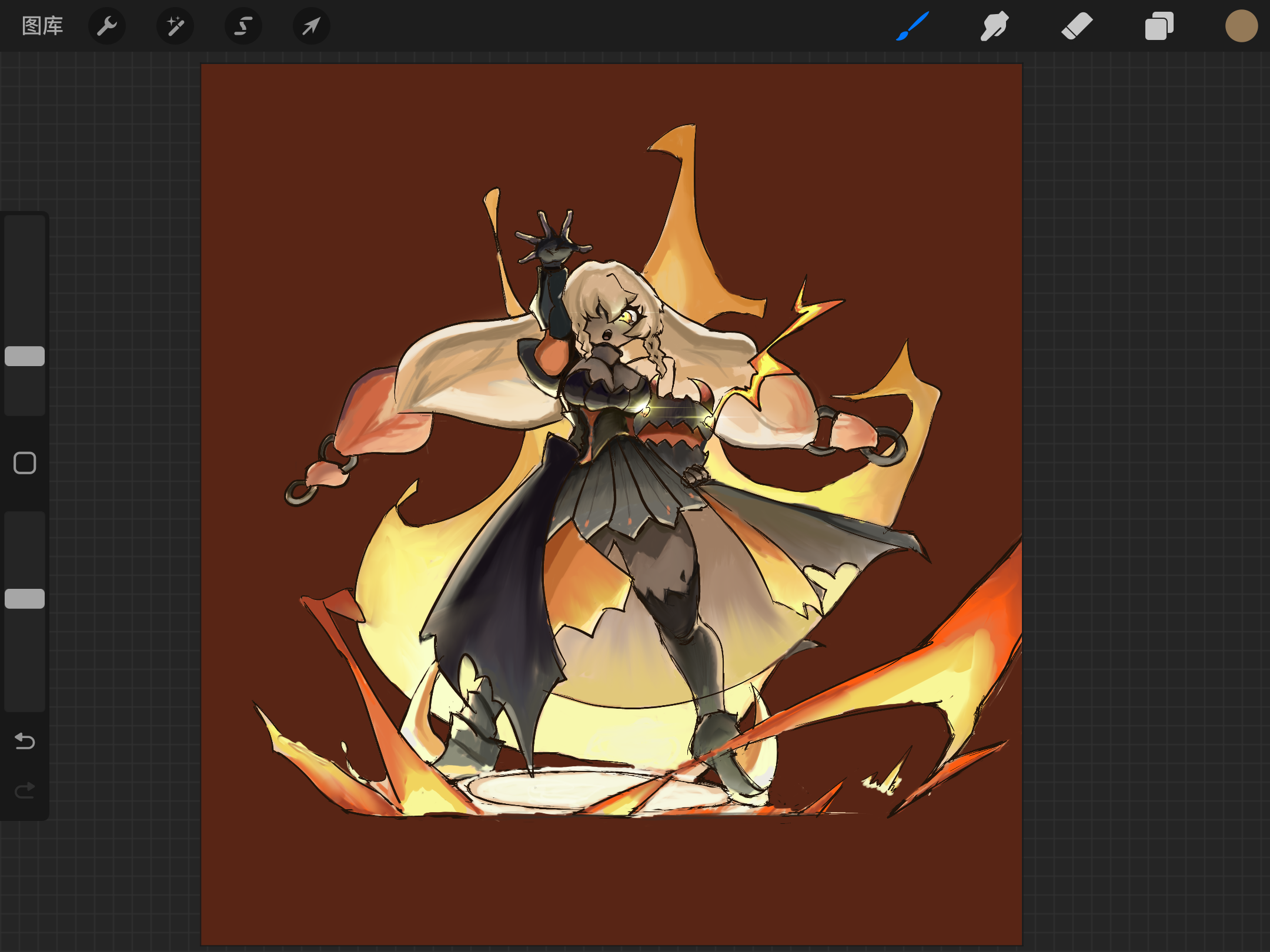Select the Smudge finger tool

click(x=994, y=26)
